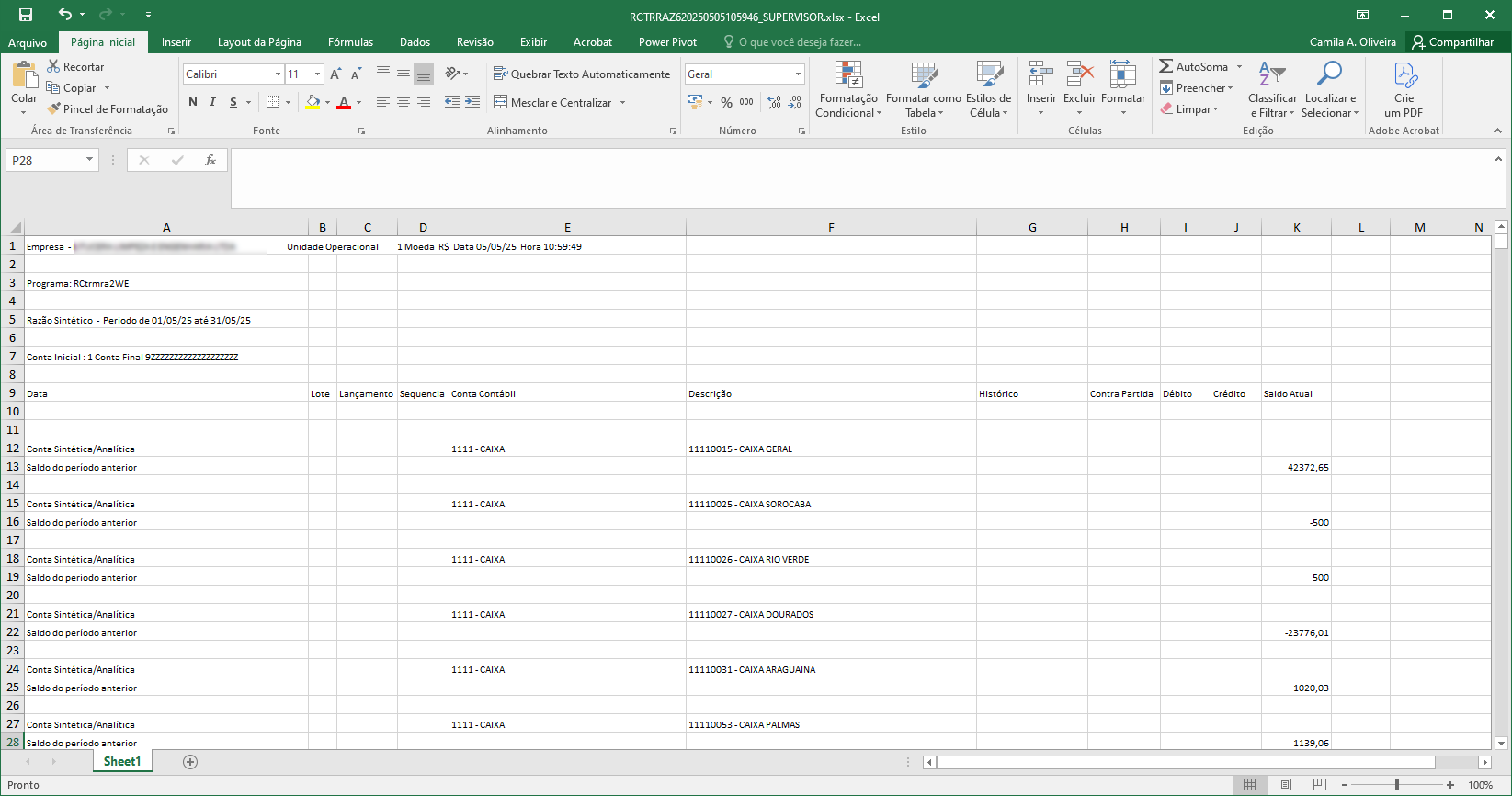Click the increase indent icon
Viewport: 1512px width, 796px height.
pyautogui.click(x=472, y=102)
